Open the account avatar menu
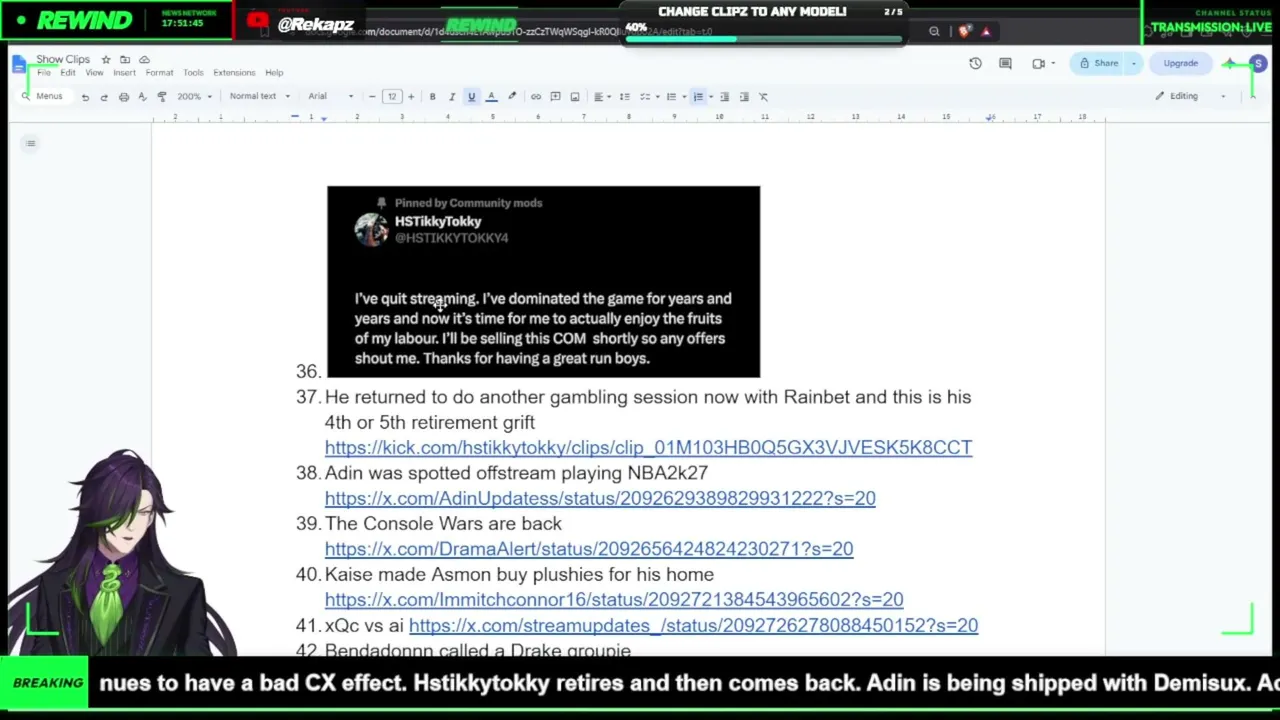Viewport: 1280px width, 720px height. [1258, 64]
